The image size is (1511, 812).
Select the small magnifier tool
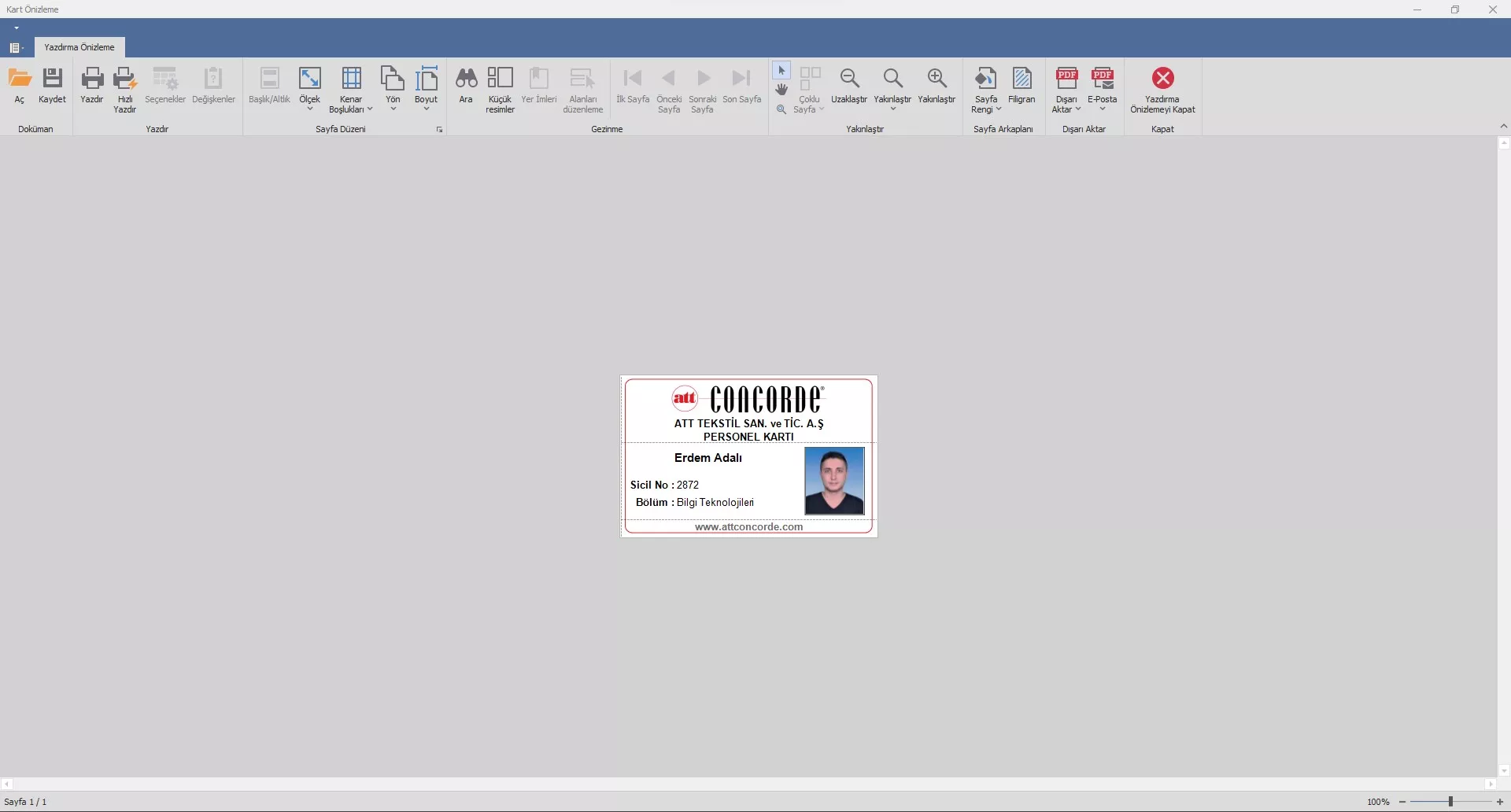pos(781,109)
